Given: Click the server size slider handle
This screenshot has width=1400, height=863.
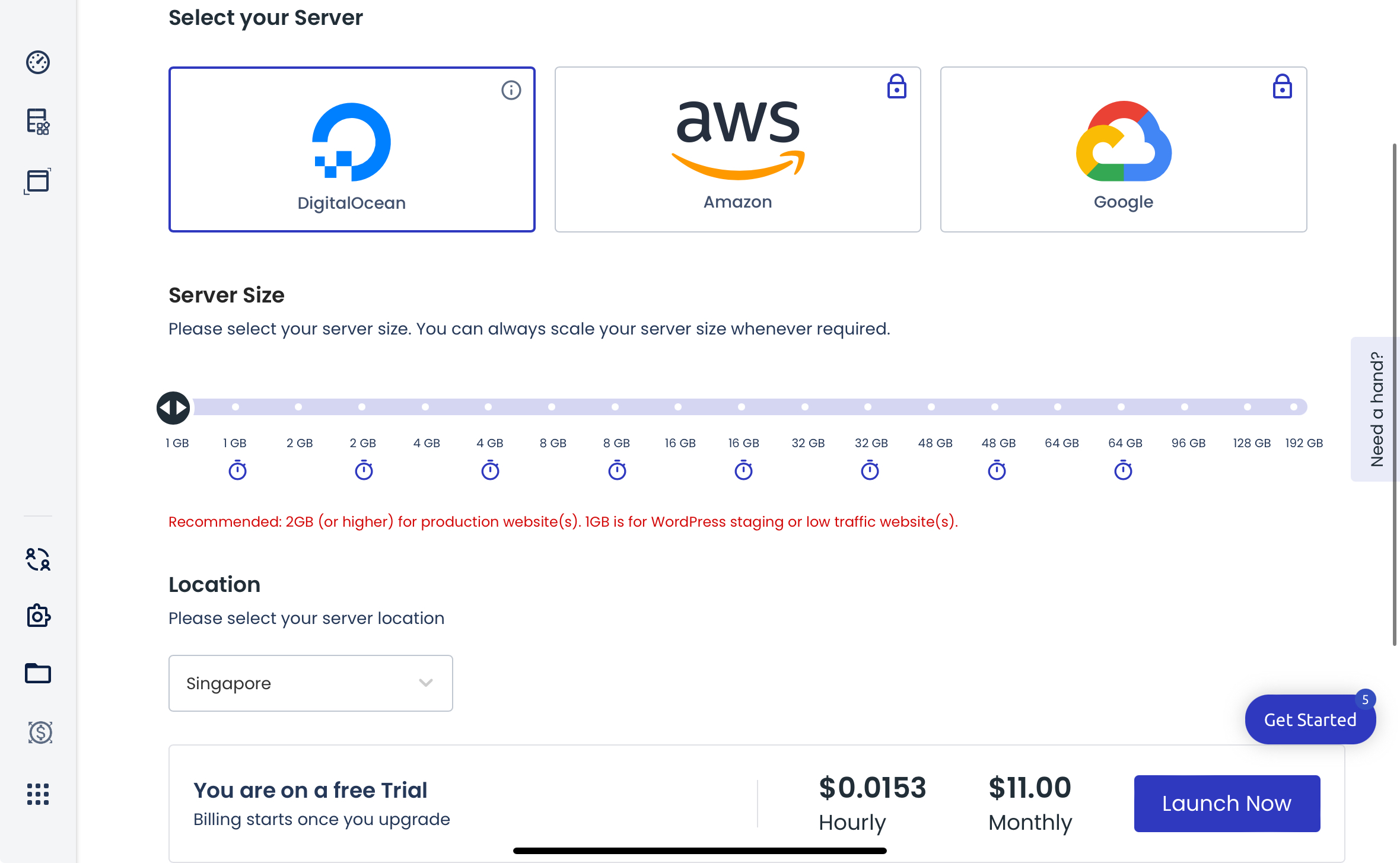Looking at the screenshot, I should point(173,407).
